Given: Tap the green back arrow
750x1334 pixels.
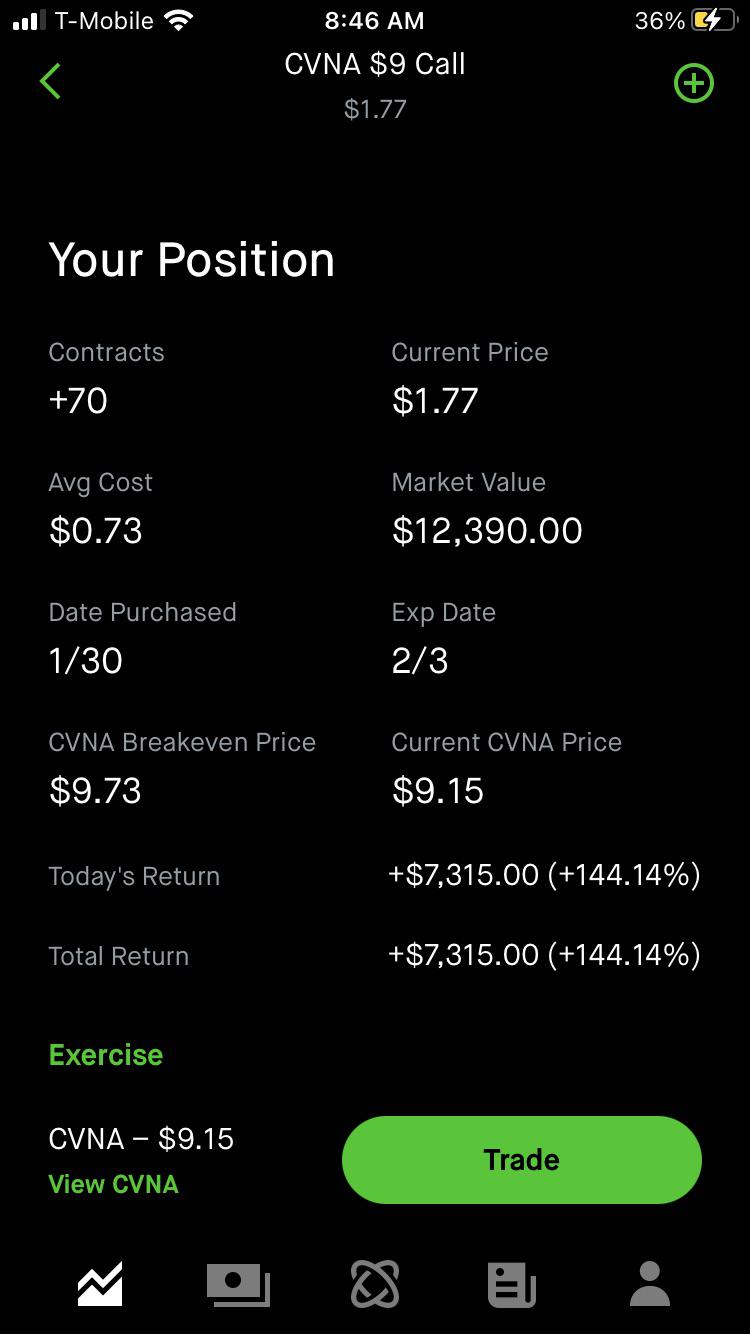Looking at the screenshot, I should coord(50,81).
